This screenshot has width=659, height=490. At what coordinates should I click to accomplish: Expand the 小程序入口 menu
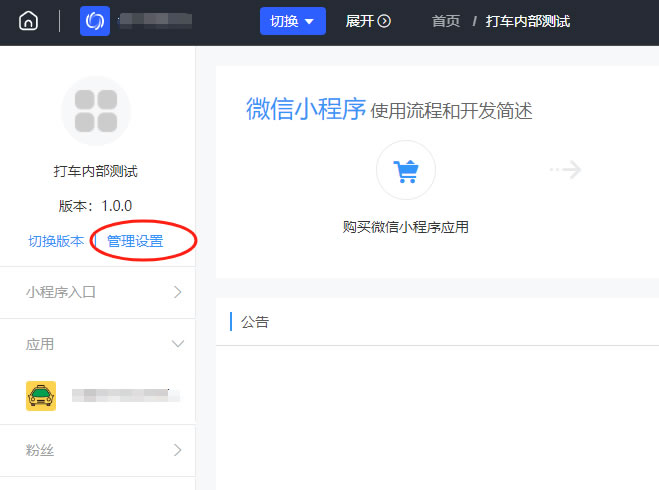pos(98,292)
